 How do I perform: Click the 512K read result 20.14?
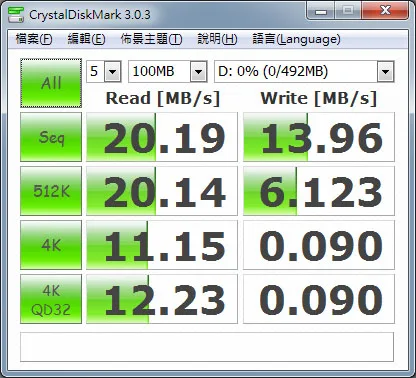162,191
